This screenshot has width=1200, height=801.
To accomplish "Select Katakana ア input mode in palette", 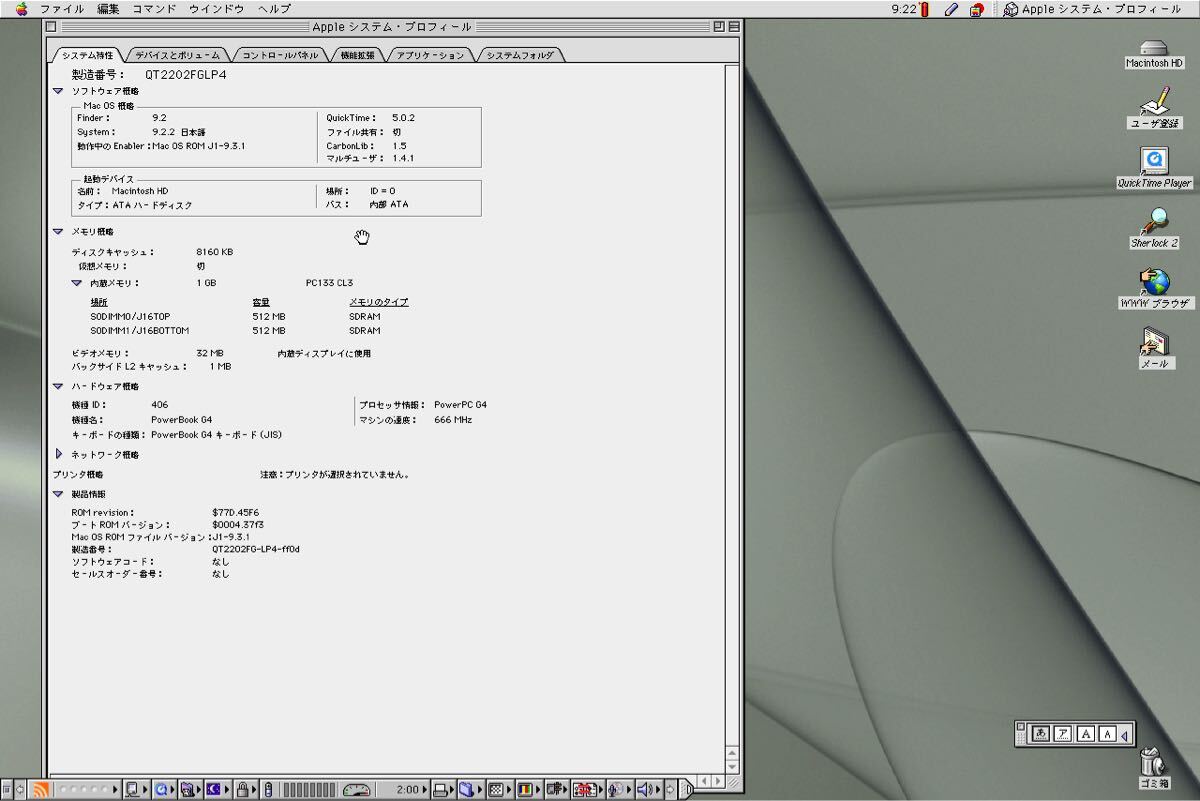I will click(1062, 734).
